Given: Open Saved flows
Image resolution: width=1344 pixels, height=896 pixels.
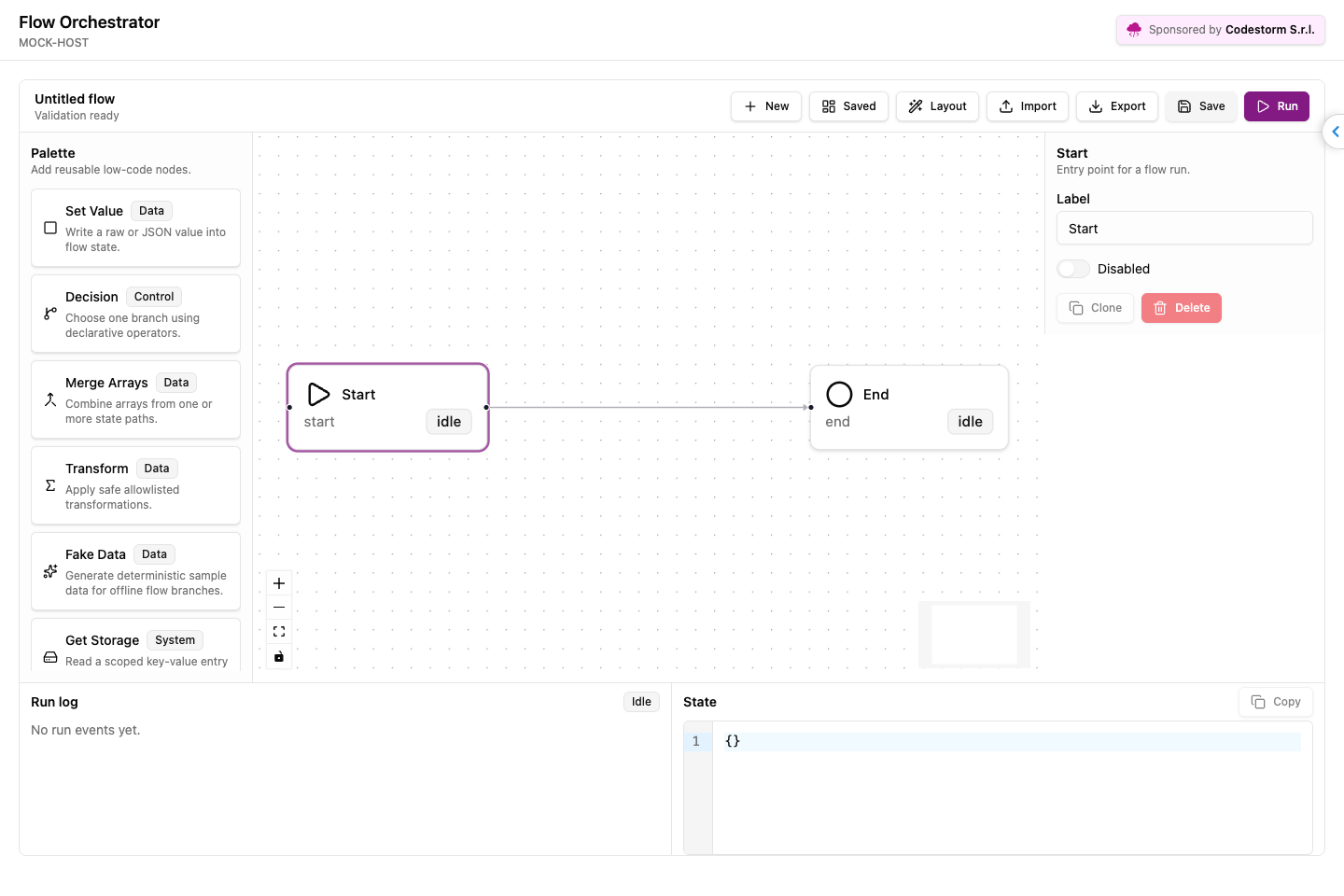Looking at the screenshot, I should click(x=848, y=106).
